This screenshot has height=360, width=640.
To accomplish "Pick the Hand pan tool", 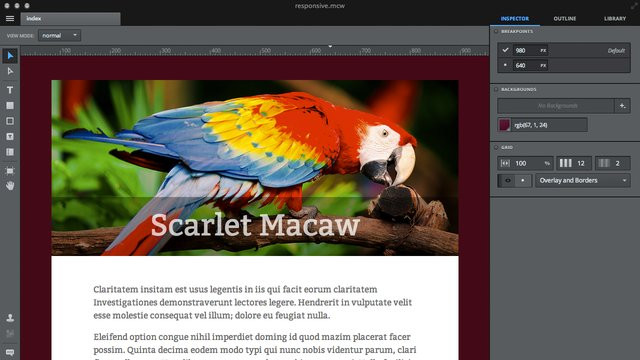I will (10, 186).
